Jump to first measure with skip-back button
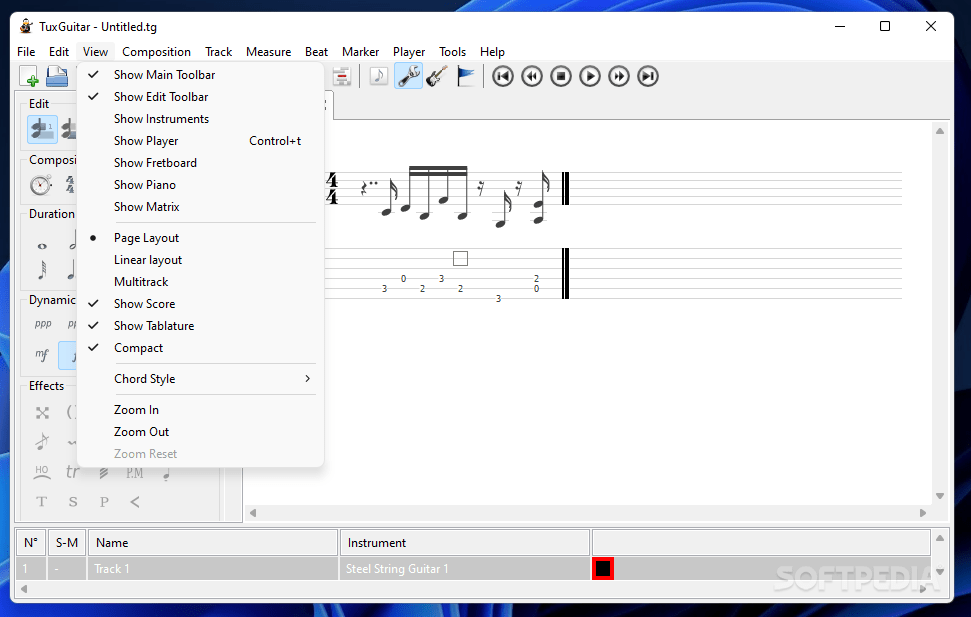 point(502,76)
